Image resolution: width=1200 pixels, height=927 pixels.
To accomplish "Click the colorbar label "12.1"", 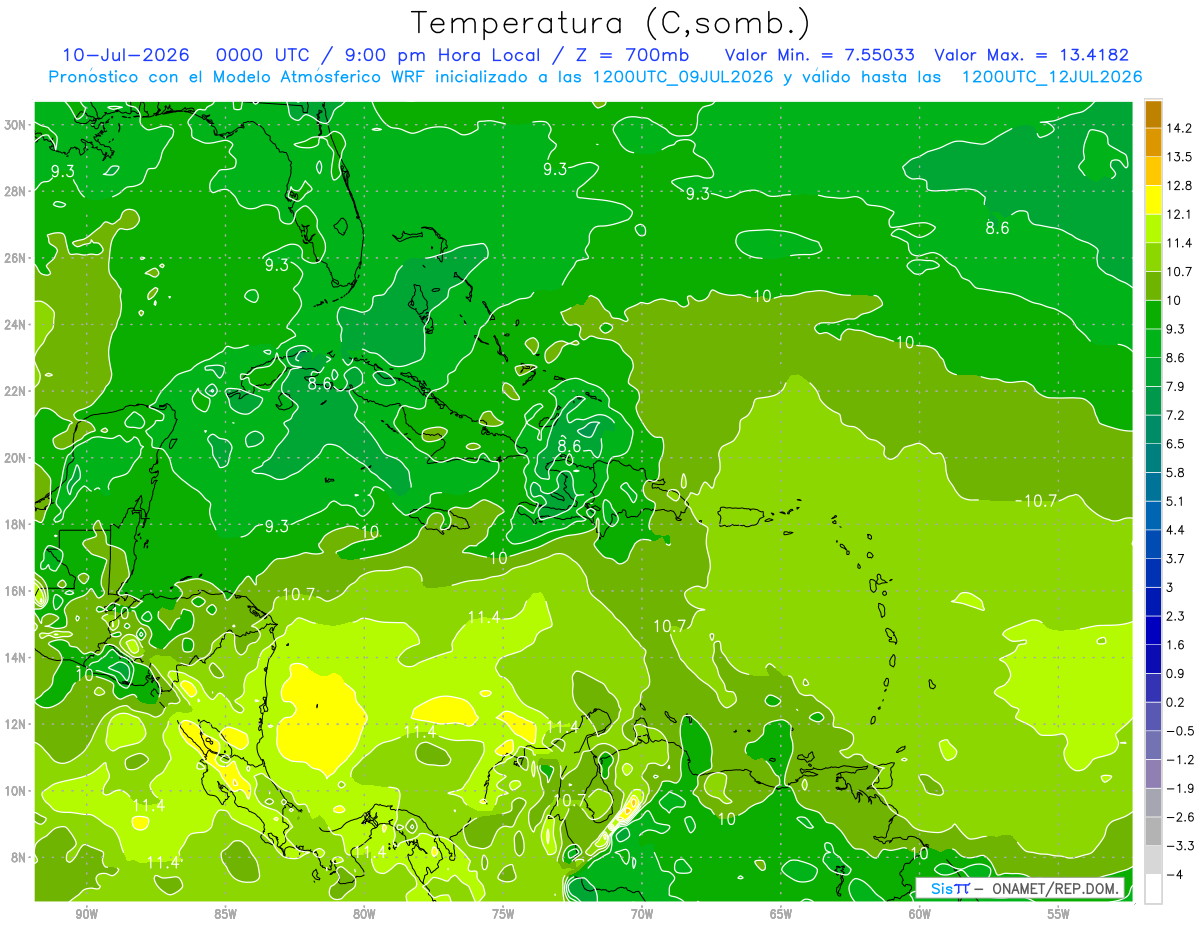I will click(1181, 214).
